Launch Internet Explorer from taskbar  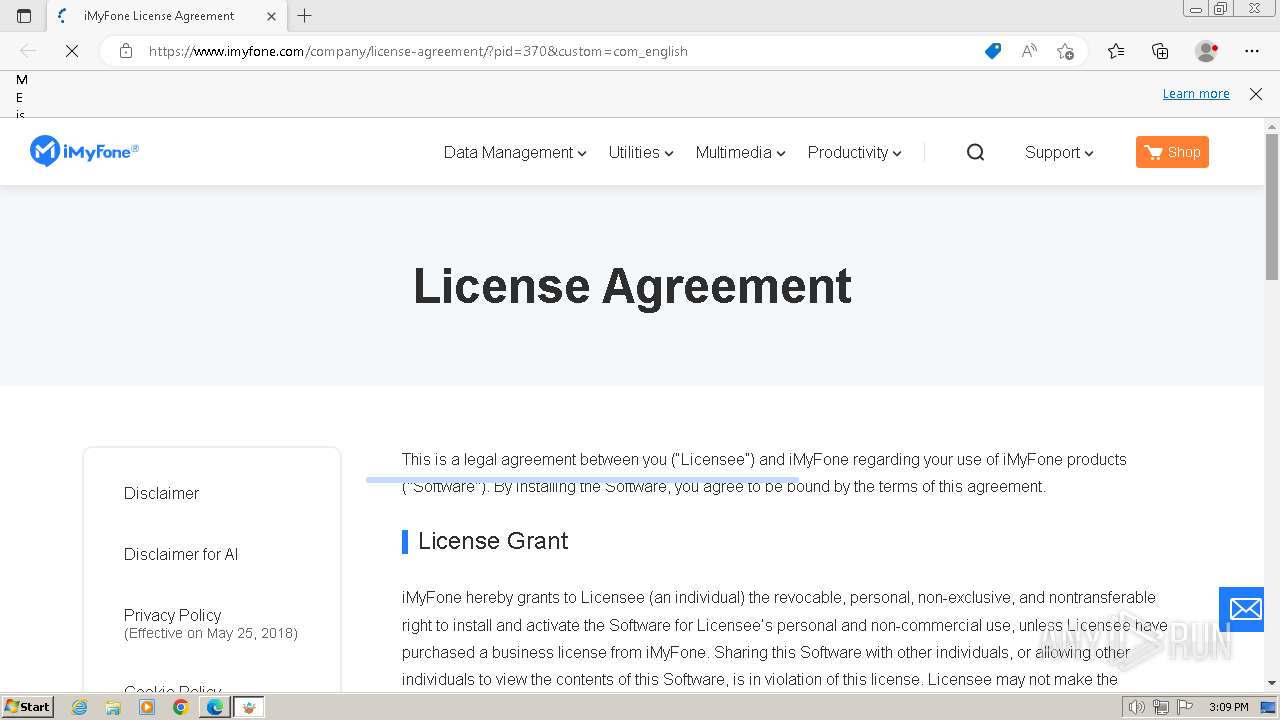(80, 707)
